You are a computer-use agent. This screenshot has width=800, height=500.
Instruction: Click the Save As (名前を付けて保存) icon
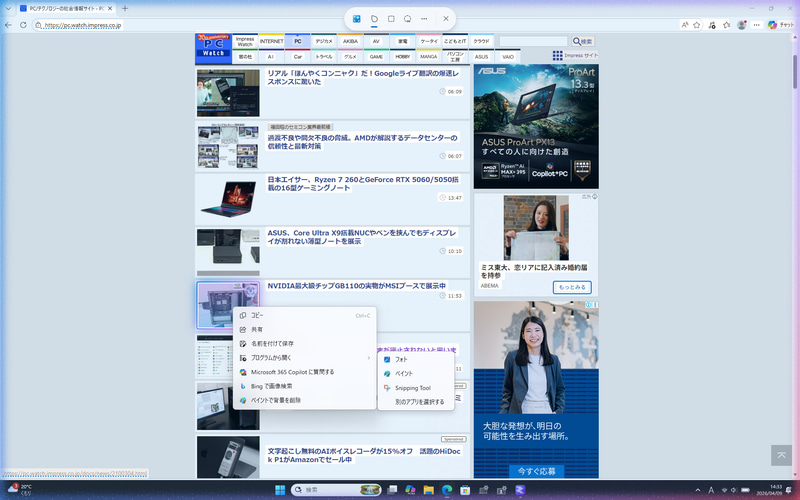tap(243, 344)
